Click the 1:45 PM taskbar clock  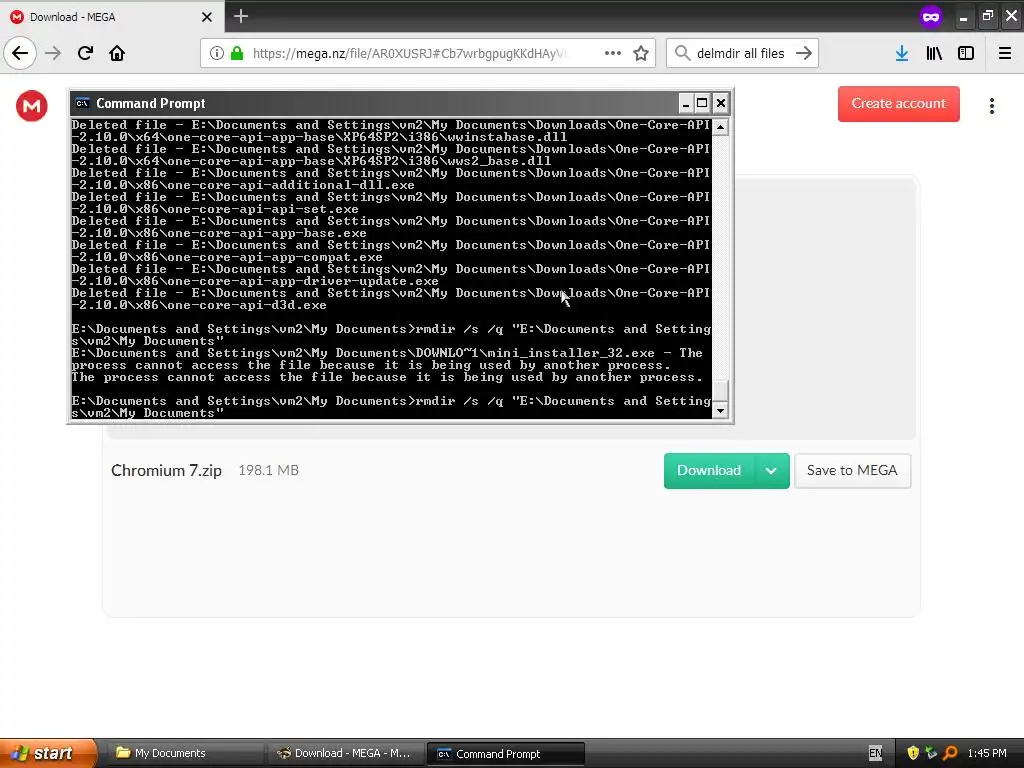click(987, 753)
